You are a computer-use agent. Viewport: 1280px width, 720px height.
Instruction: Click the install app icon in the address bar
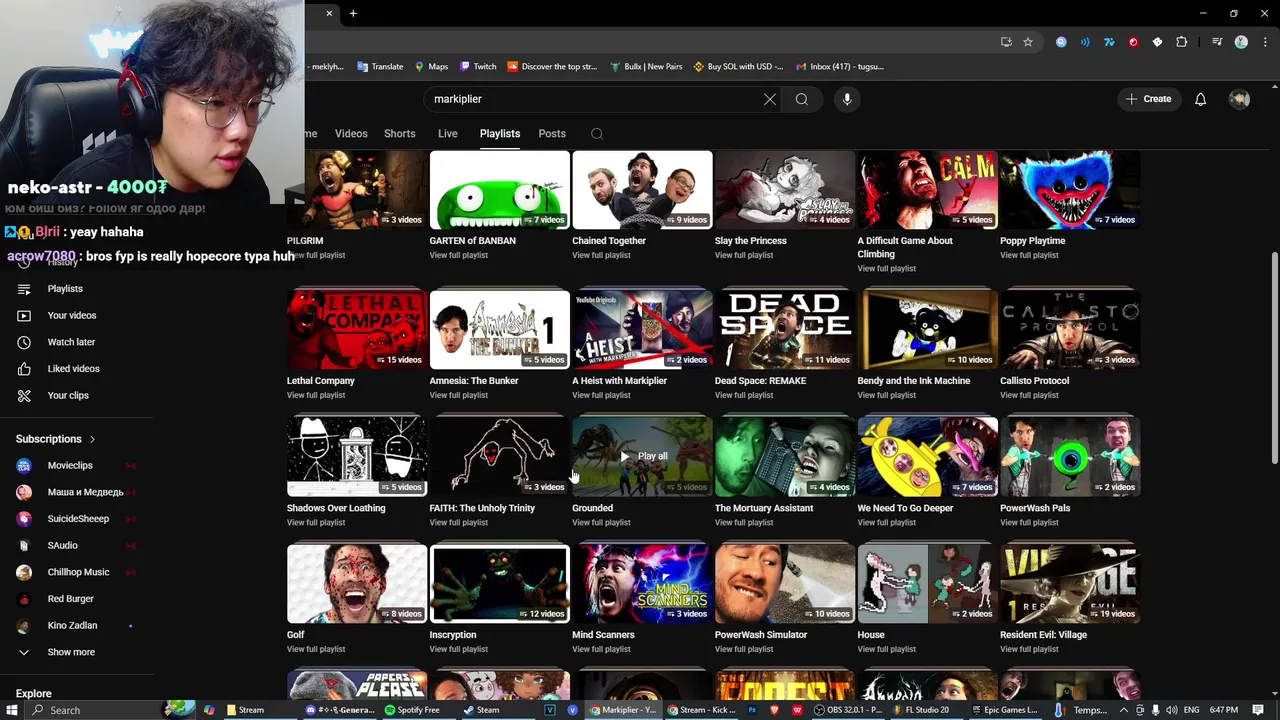[x=1006, y=42]
